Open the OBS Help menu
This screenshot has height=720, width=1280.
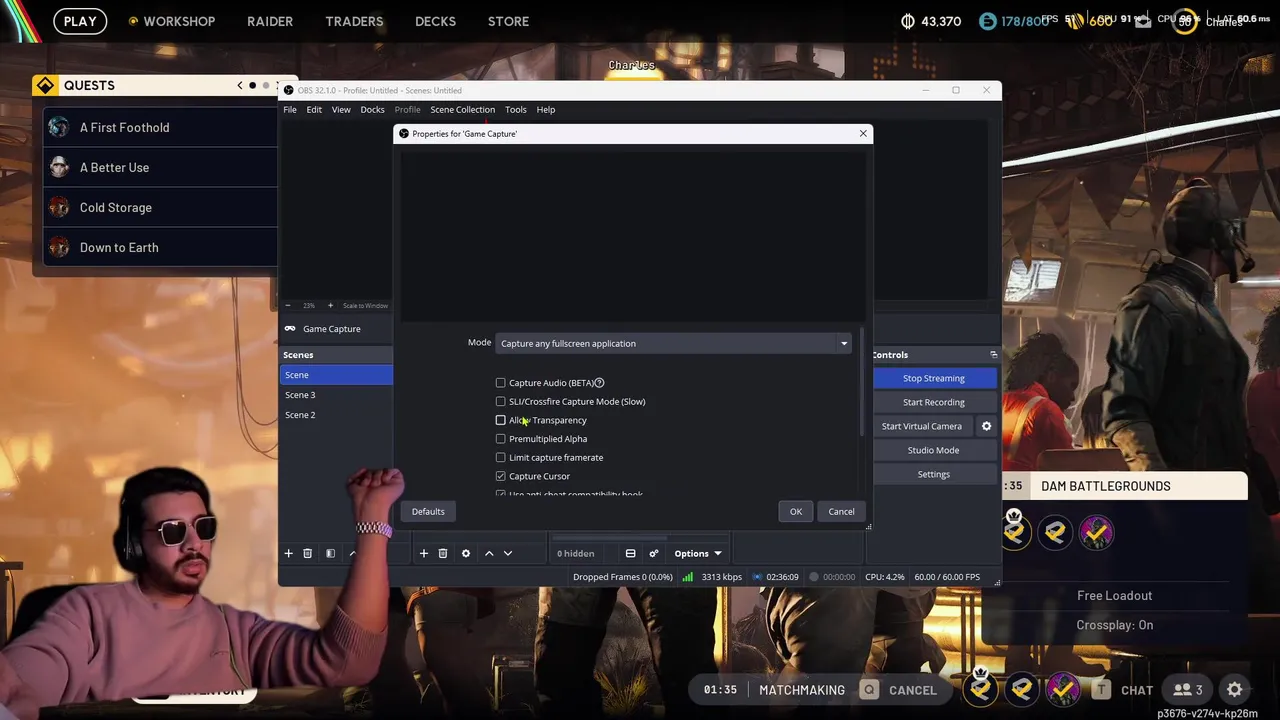pos(545,110)
